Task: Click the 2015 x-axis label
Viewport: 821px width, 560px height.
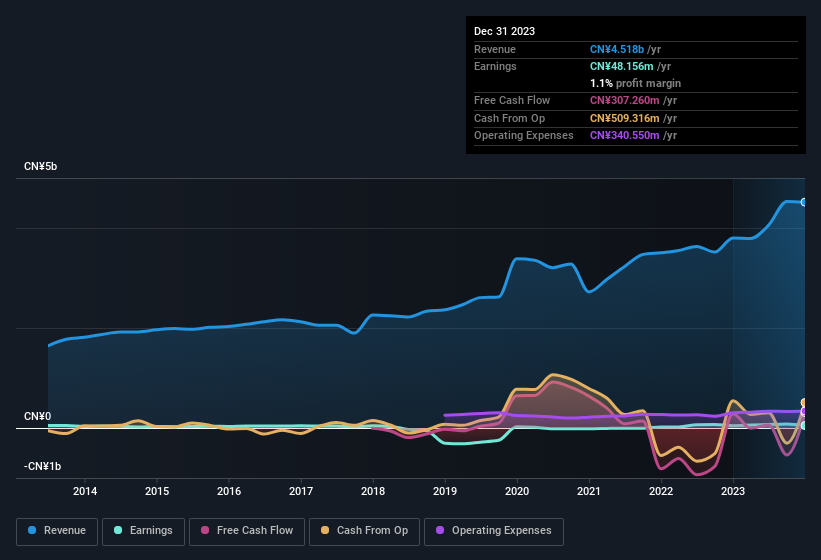Action: click(157, 491)
